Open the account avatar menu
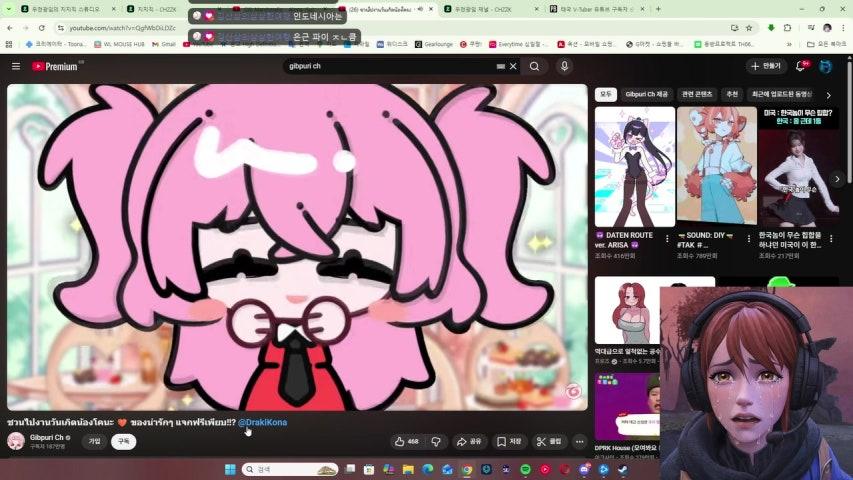The width and height of the screenshot is (853, 480). [x=825, y=66]
